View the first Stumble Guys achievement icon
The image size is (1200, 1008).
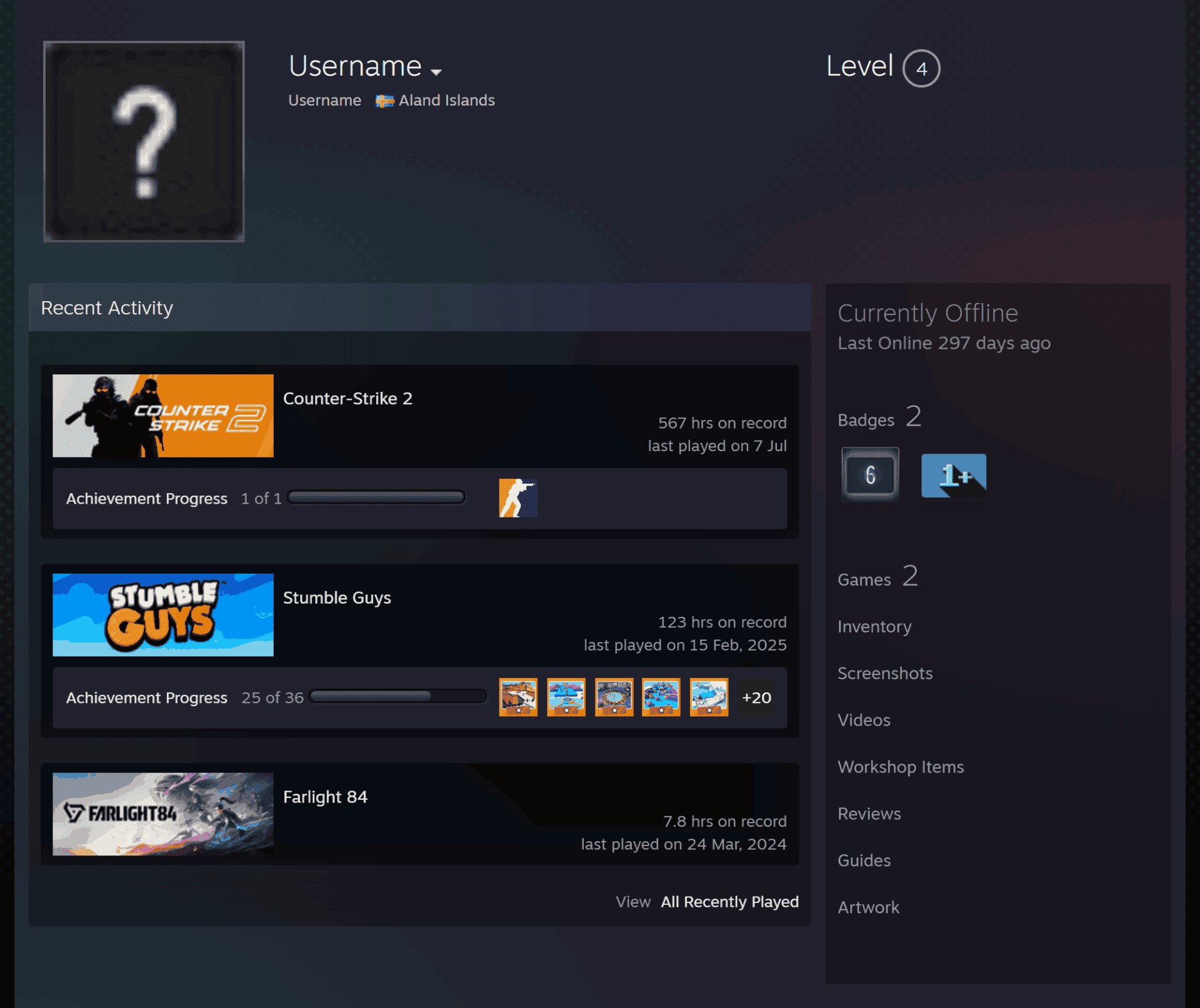click(518, 697)
